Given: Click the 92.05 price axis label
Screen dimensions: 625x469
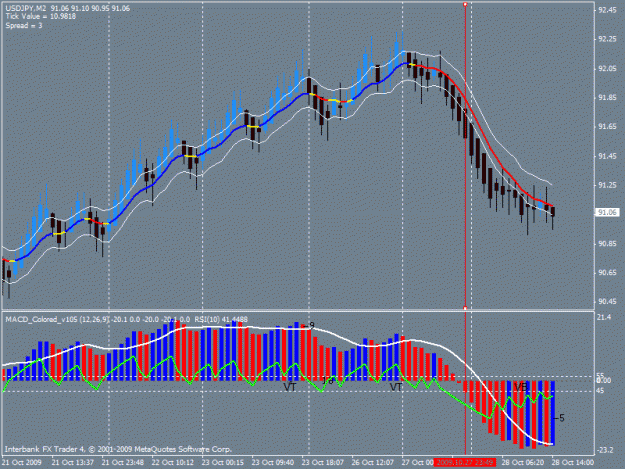Looking at the screenshot, I should (x=607, y=69).
